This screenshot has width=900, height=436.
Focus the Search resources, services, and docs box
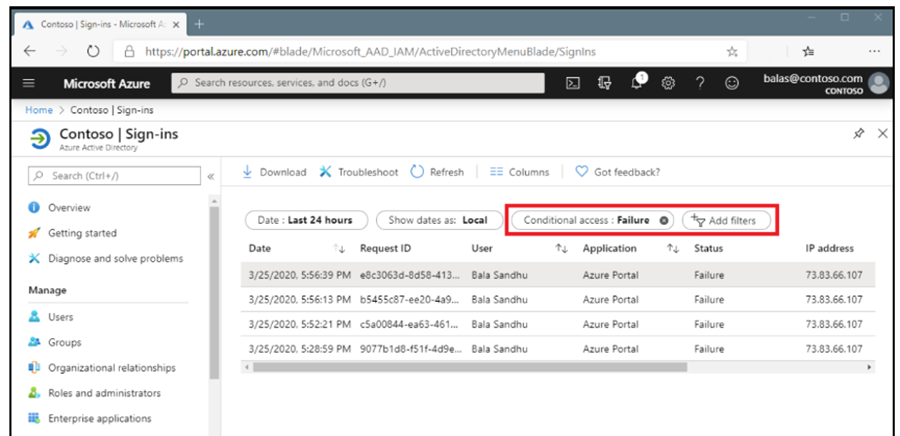[x=358, y=83]
